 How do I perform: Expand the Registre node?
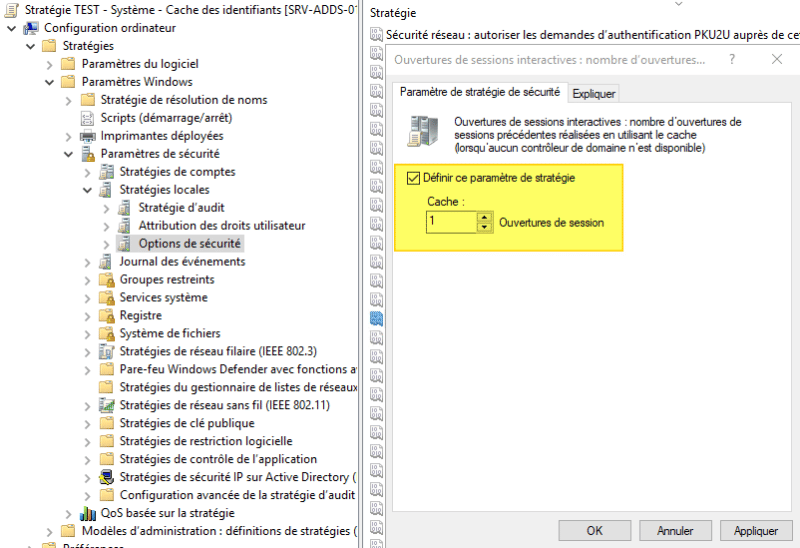[x=87, y=316]
